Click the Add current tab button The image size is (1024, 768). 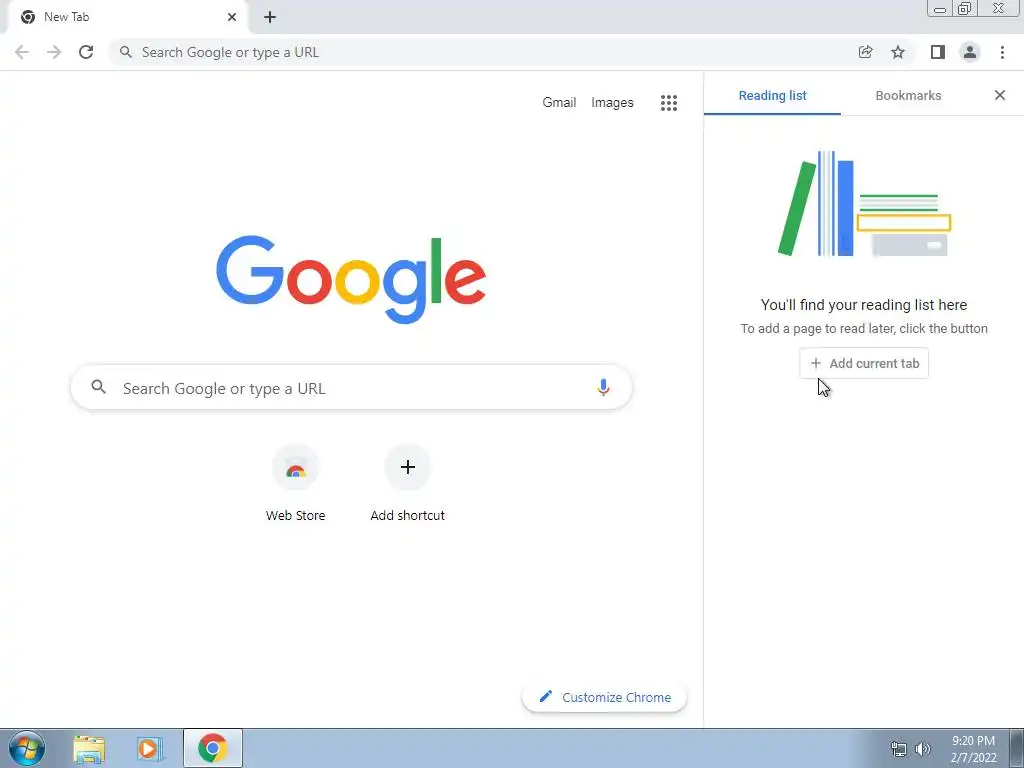pos(864,363)
